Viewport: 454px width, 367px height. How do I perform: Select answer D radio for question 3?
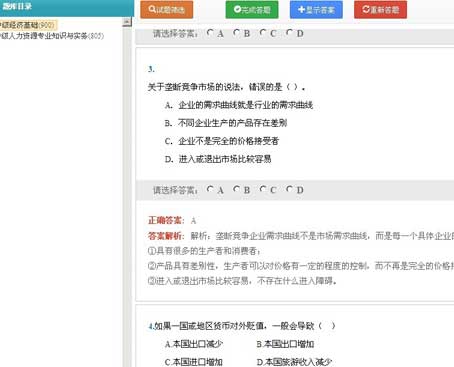[x=289, y=189]
